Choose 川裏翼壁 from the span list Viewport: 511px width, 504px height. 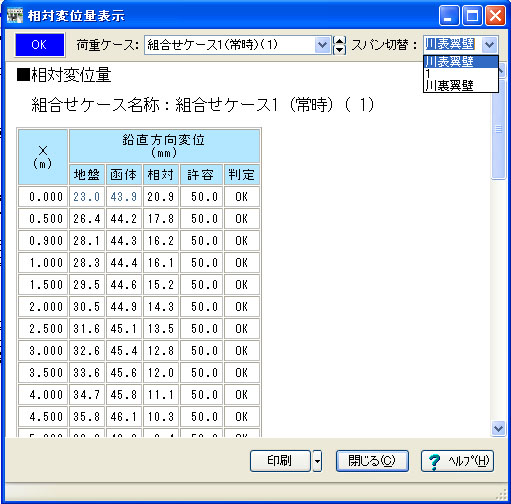click(x=460, y=85)
